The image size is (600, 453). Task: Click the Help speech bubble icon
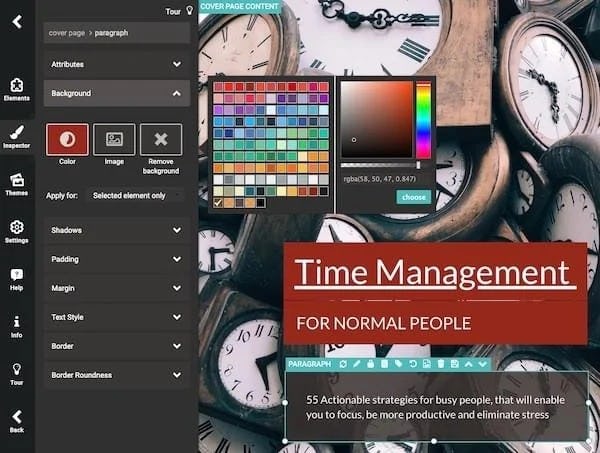point(17,278)
